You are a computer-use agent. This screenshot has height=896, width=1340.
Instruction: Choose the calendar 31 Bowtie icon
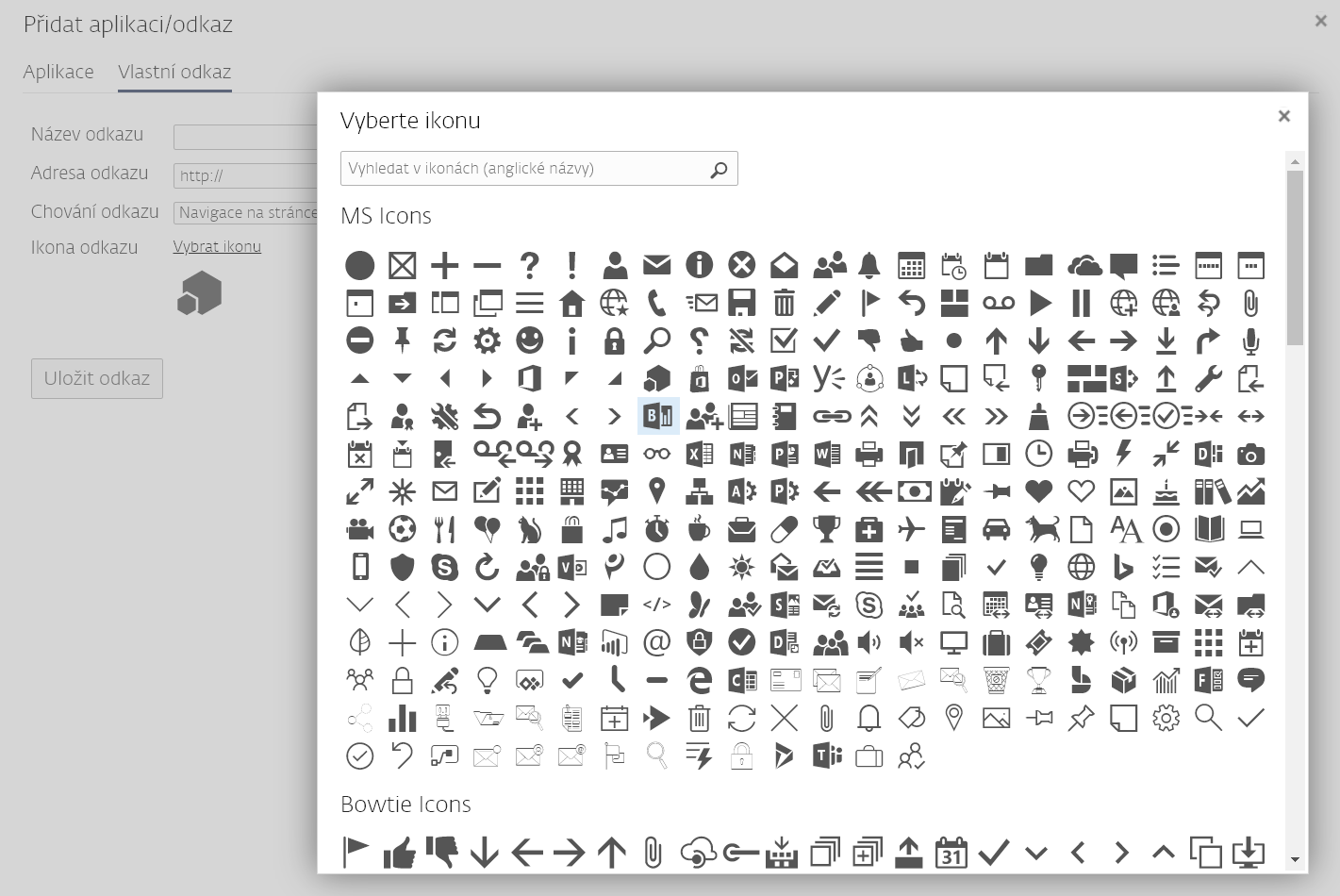(x=951, y=852)
